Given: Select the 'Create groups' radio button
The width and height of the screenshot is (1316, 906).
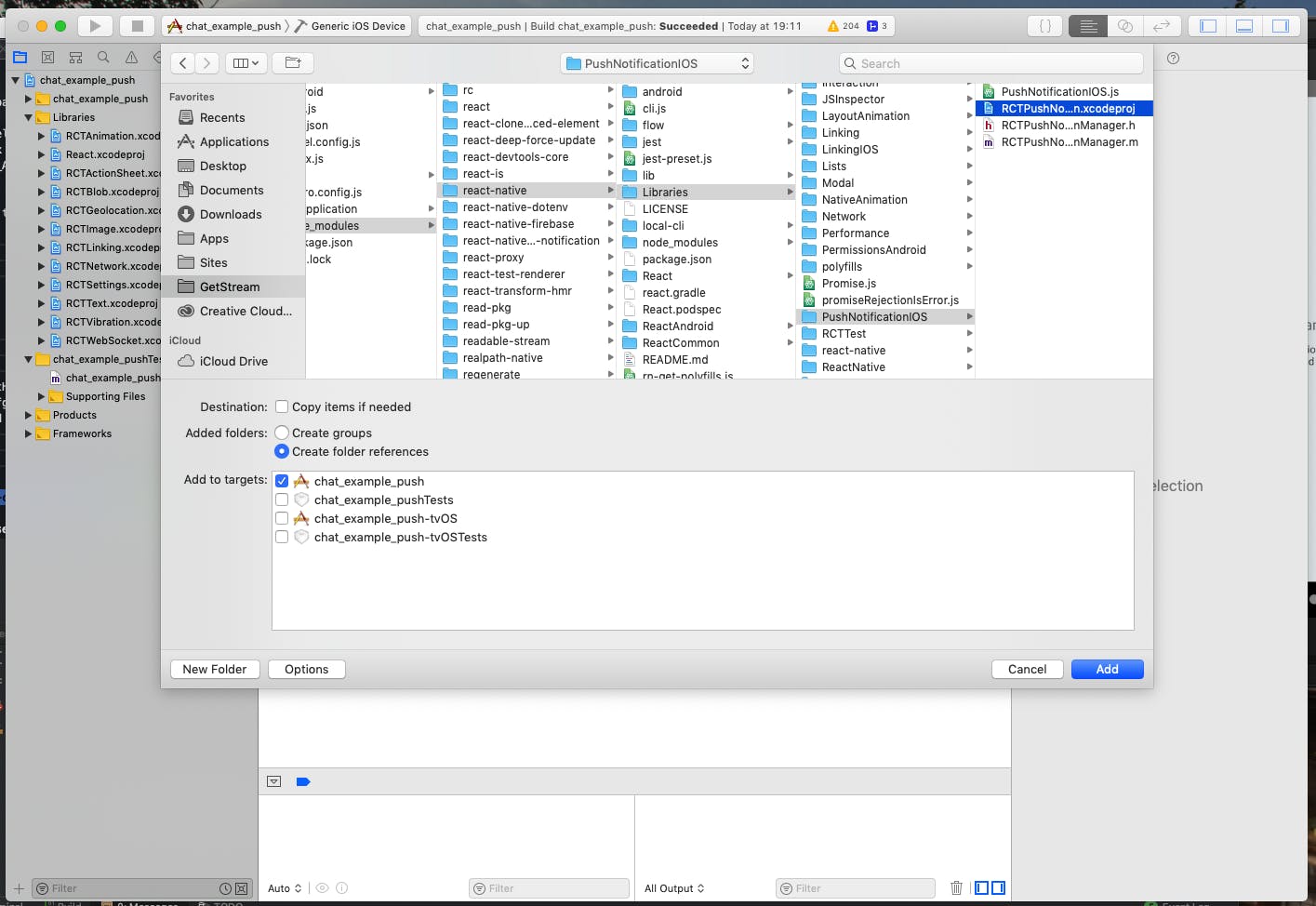Looking at the screenshot, I should (x=282, y=433).
